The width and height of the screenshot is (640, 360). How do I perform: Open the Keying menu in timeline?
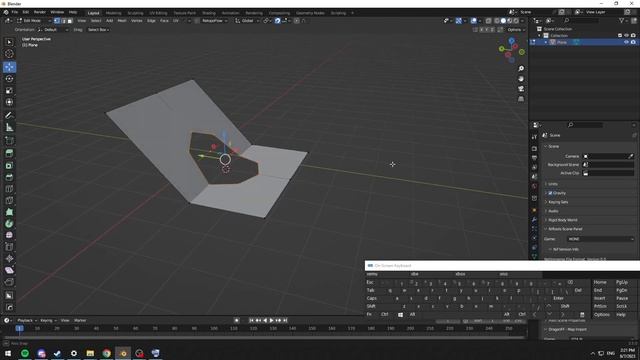pyautogui.click(x=48, y=320)
